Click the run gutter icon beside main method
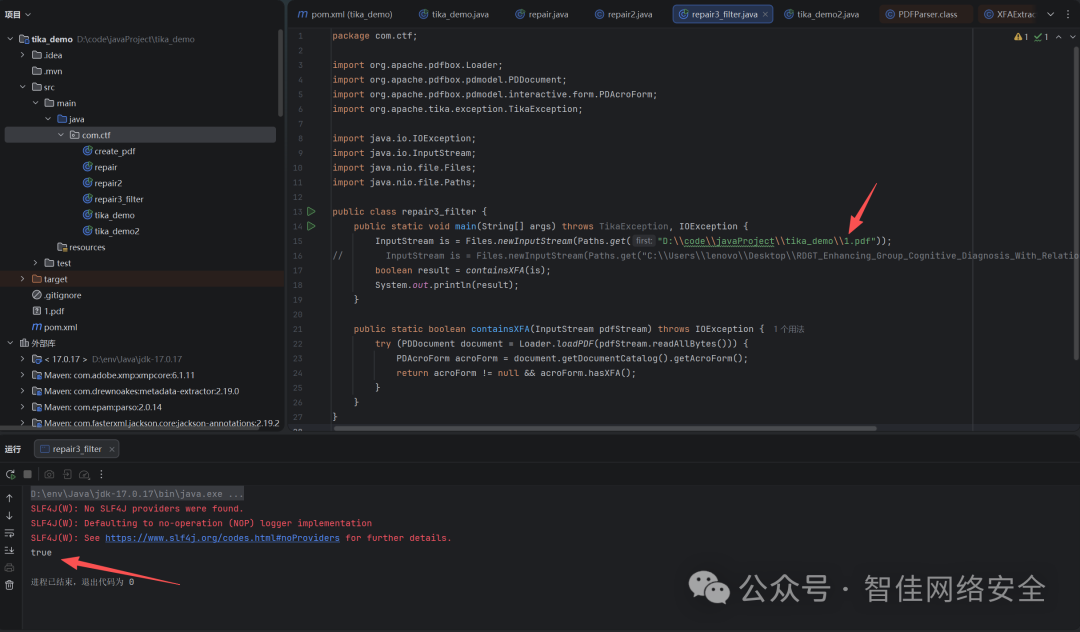This screenshot has height=632, width=1080. coord(311,226)
